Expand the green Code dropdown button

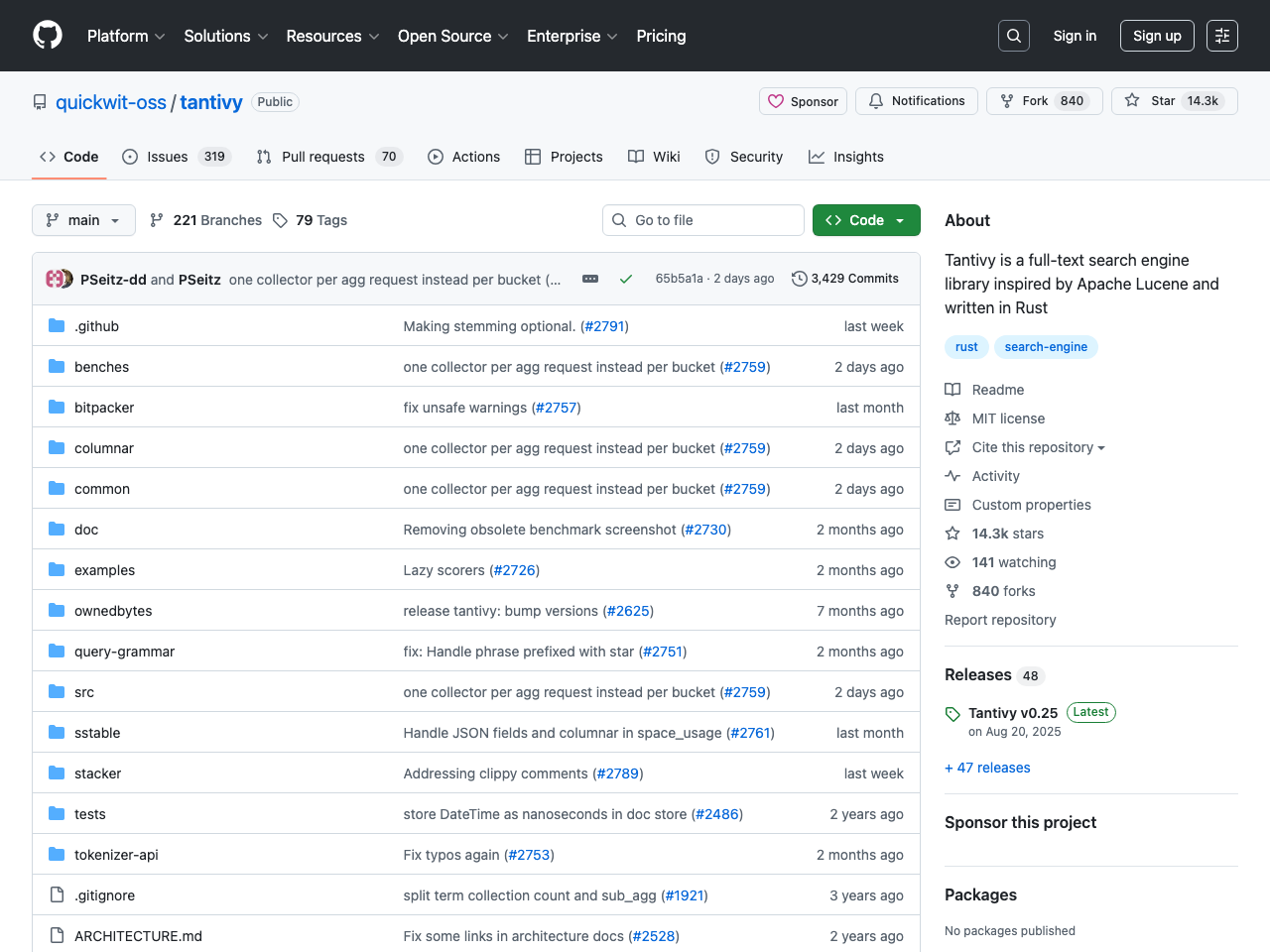866,220
